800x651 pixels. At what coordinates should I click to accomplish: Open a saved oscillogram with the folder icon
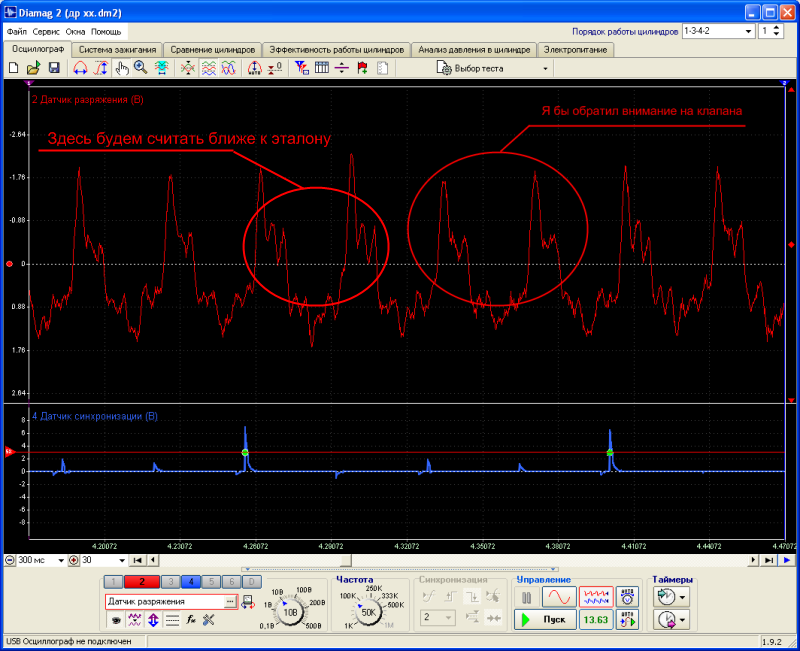(34, 68)
